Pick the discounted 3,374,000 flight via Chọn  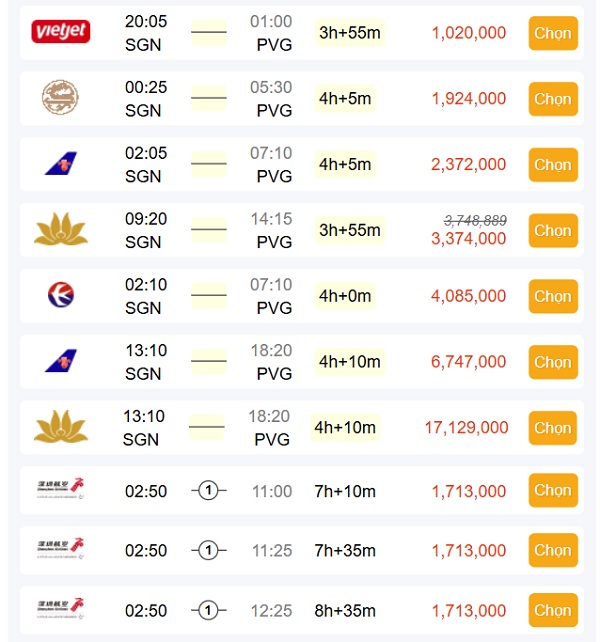(x=552, y=230)
